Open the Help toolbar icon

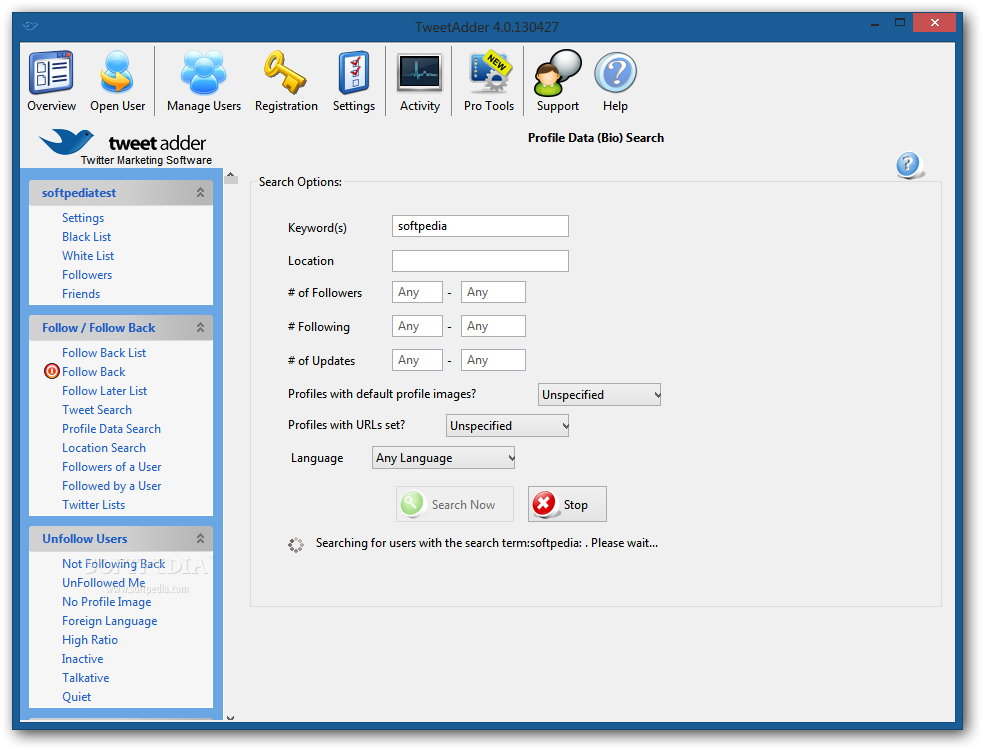point(615,81)
